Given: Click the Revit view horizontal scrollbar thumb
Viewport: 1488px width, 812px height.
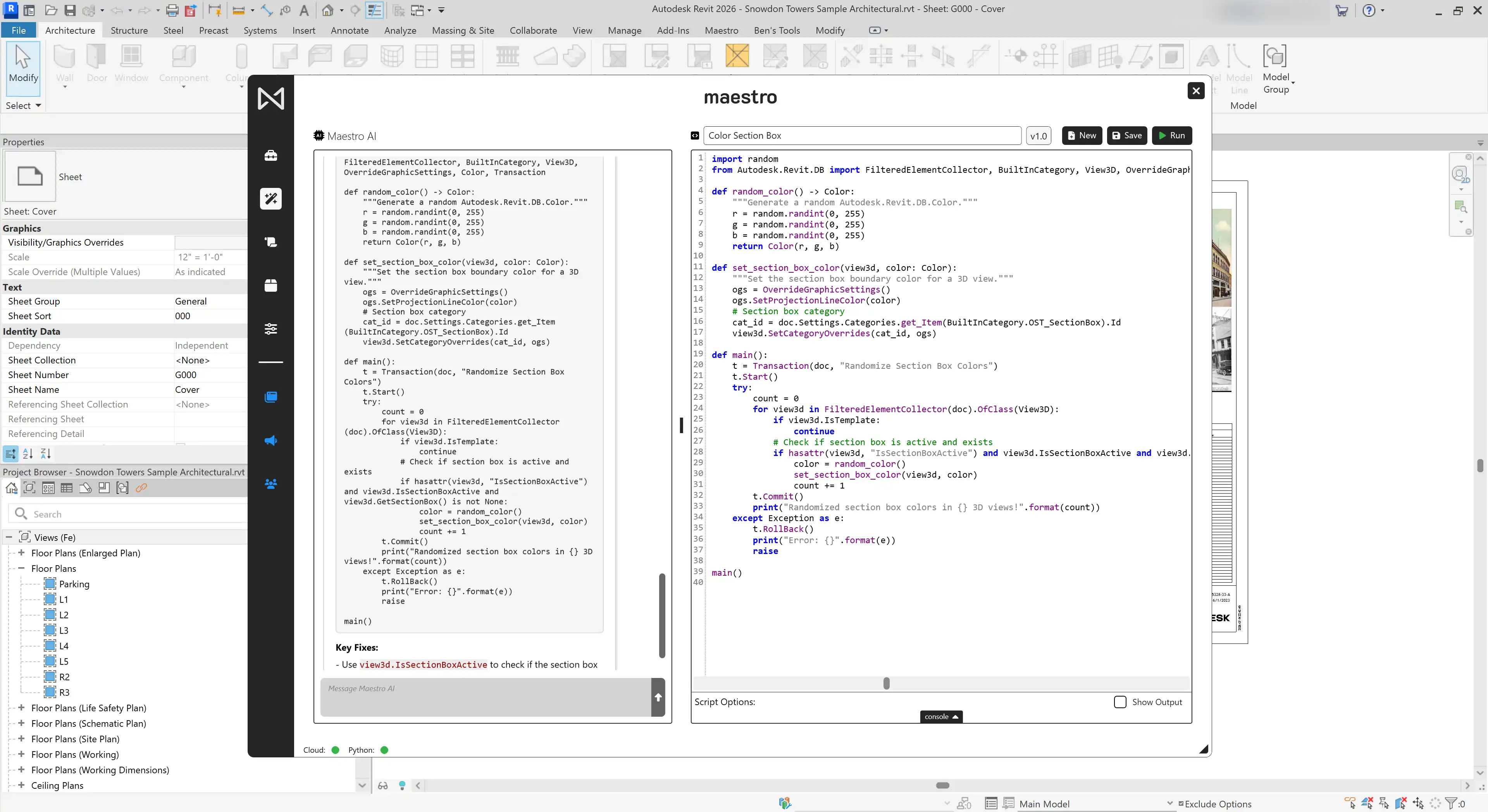Looking at the screenshot, I should pyautogui.click(x=943, y=785).
